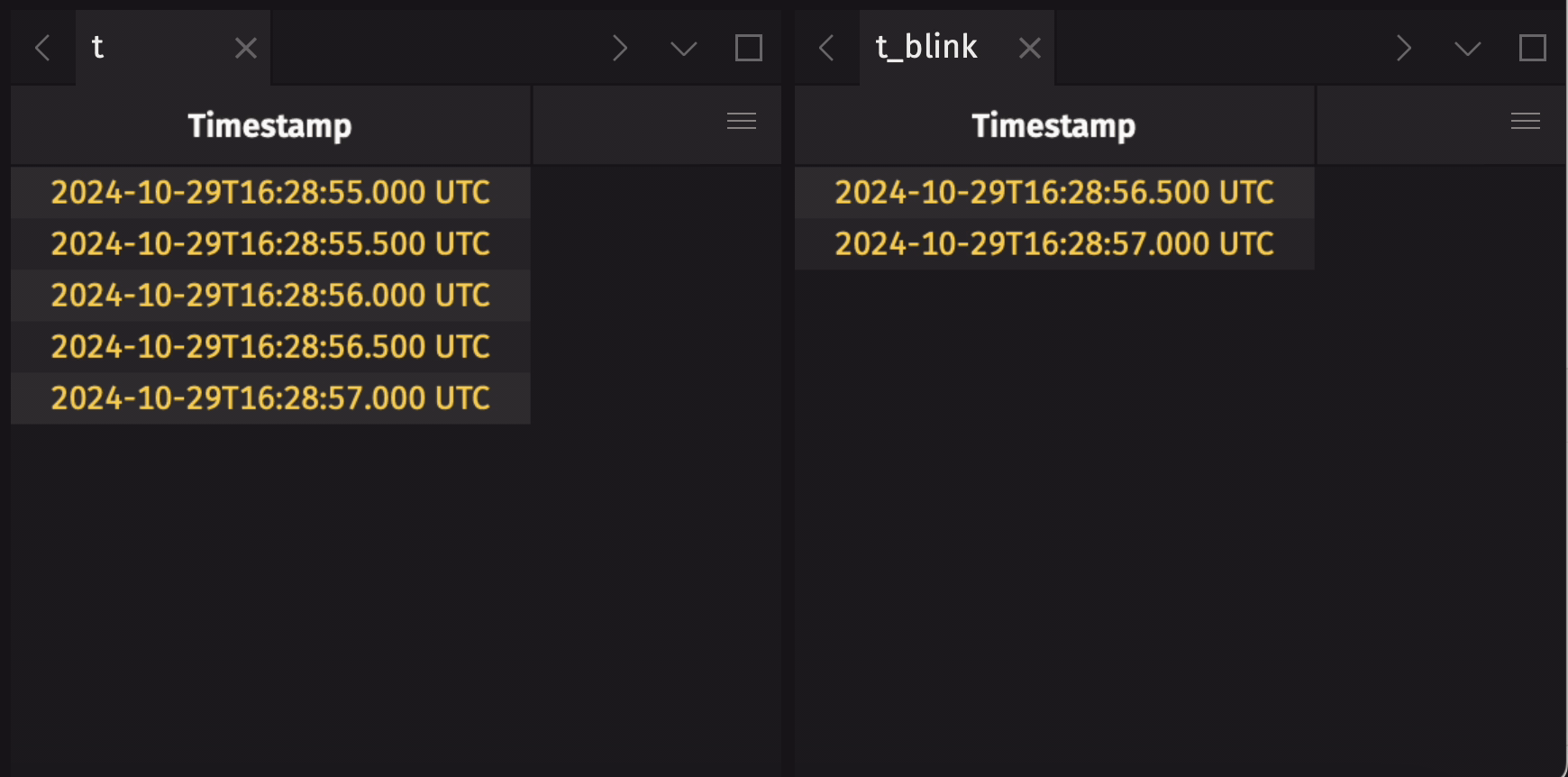Click the Timestamp header in the t_blink table
Image resolution: width=1568 pixels, height=777 pixels.
click(1054, 125)
